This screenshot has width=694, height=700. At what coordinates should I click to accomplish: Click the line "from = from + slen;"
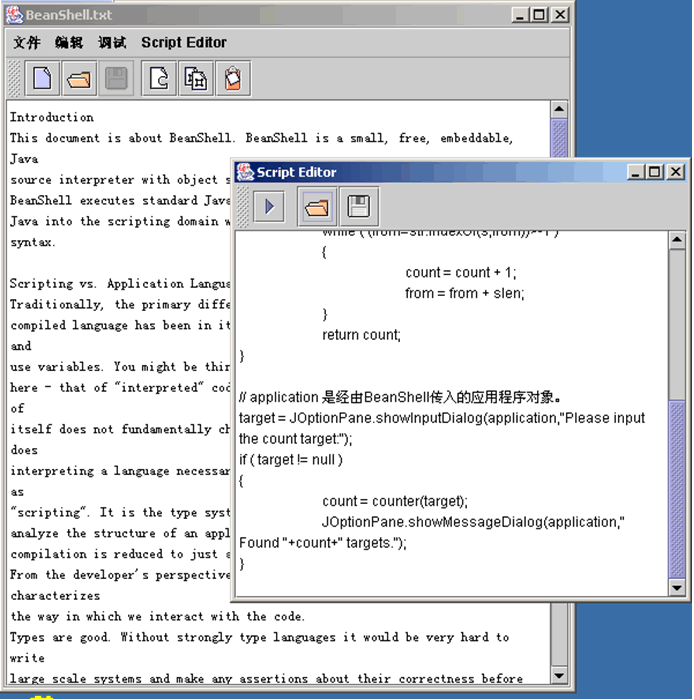click(465, 293)
